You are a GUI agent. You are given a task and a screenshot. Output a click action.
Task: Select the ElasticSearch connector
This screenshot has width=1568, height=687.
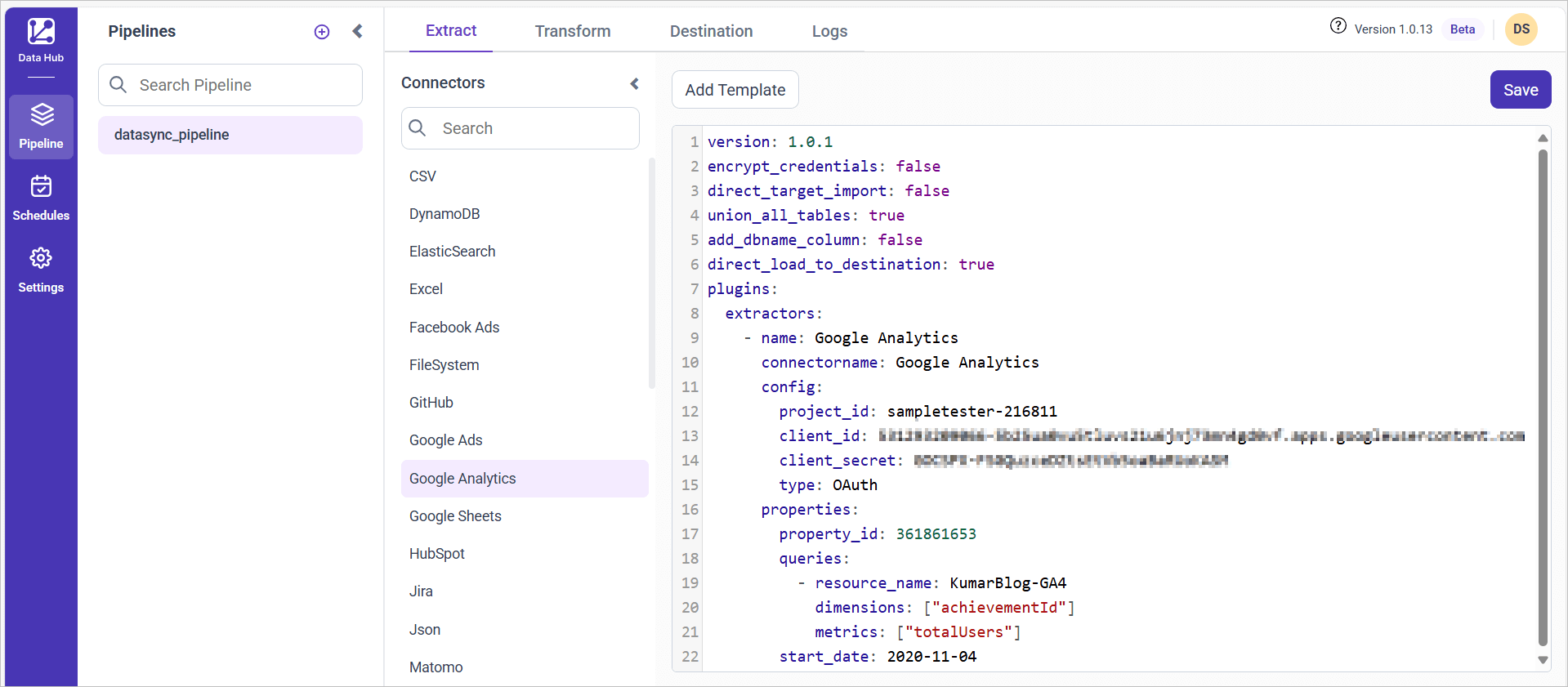click(x=525, y=252)
